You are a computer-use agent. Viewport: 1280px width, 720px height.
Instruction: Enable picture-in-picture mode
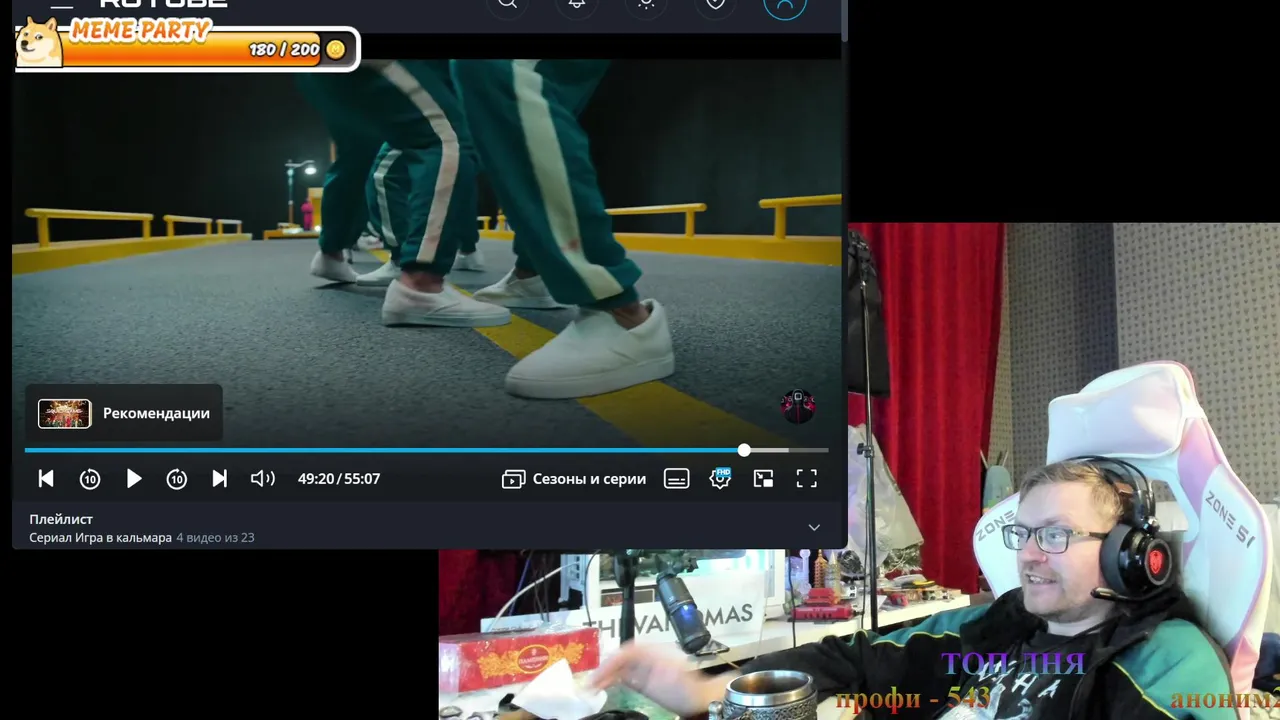point(763,479)
